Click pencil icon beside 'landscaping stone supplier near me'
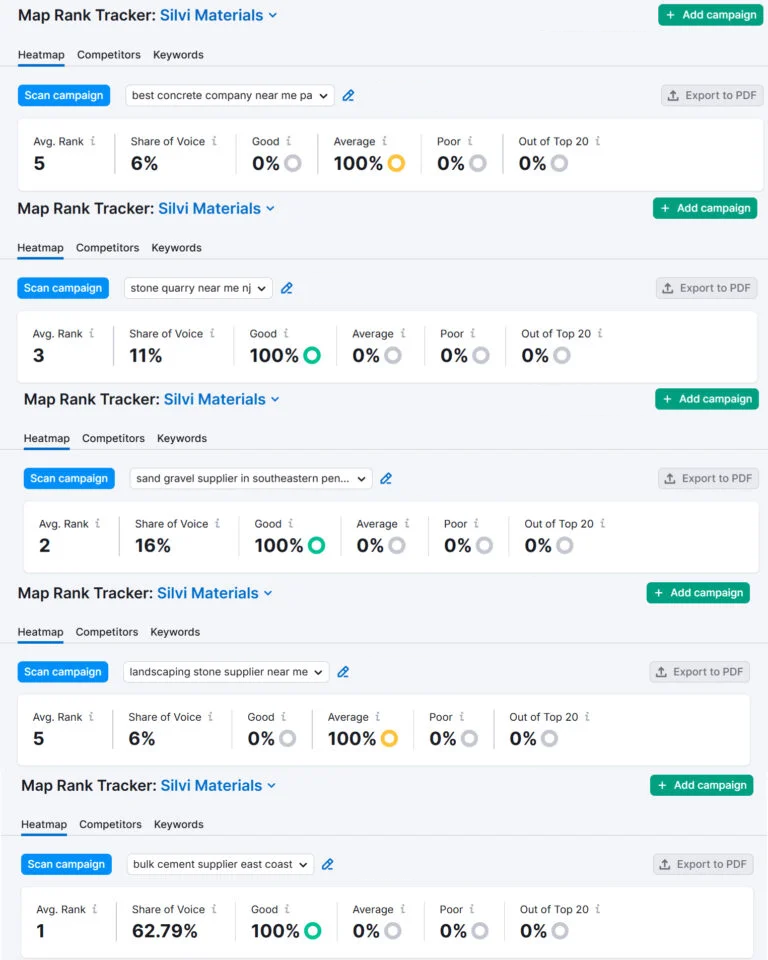This screenshot has height=960, width=768. (343, 672)
